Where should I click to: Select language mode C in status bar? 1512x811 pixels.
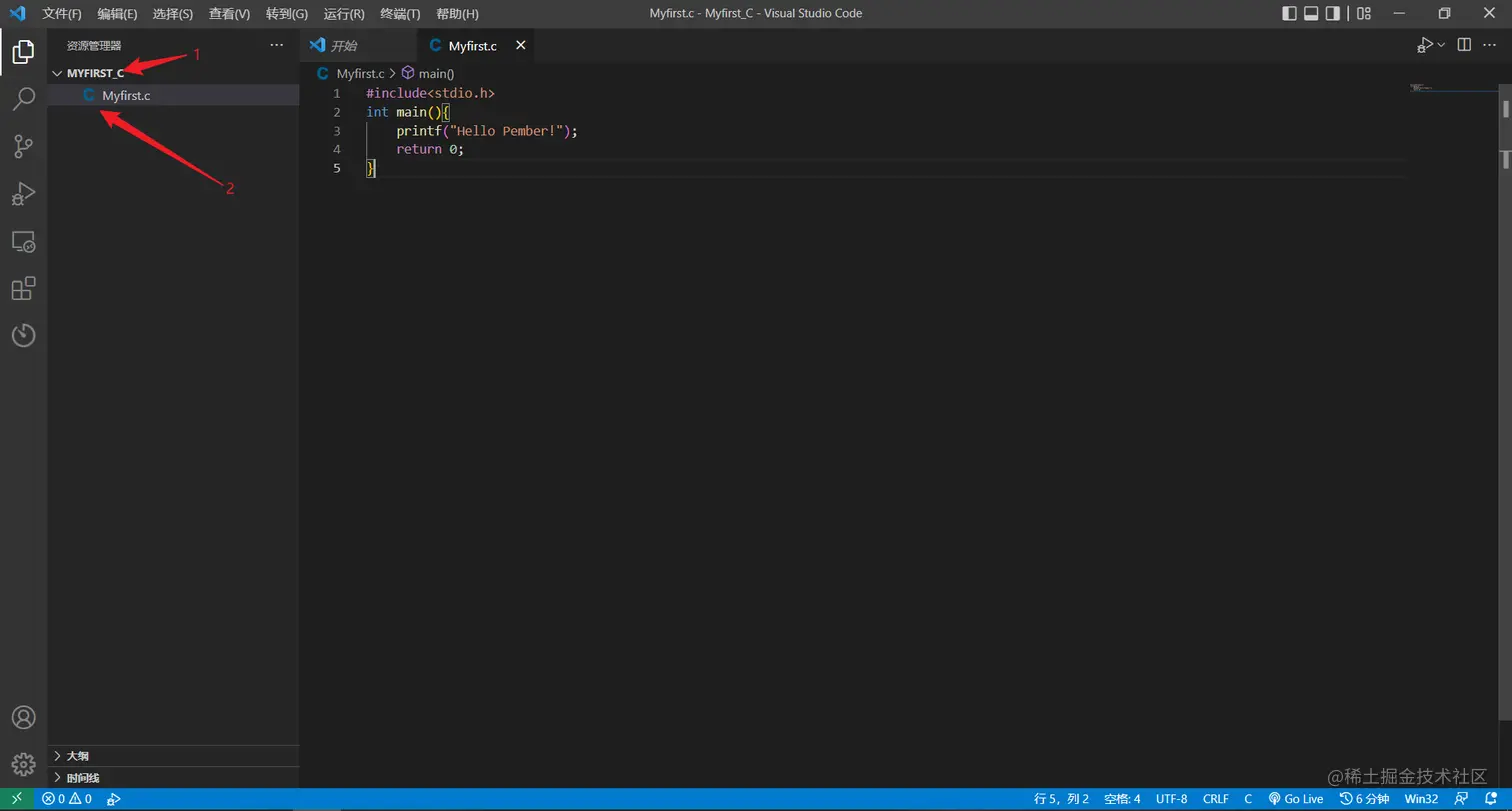tap(1248, 799)
